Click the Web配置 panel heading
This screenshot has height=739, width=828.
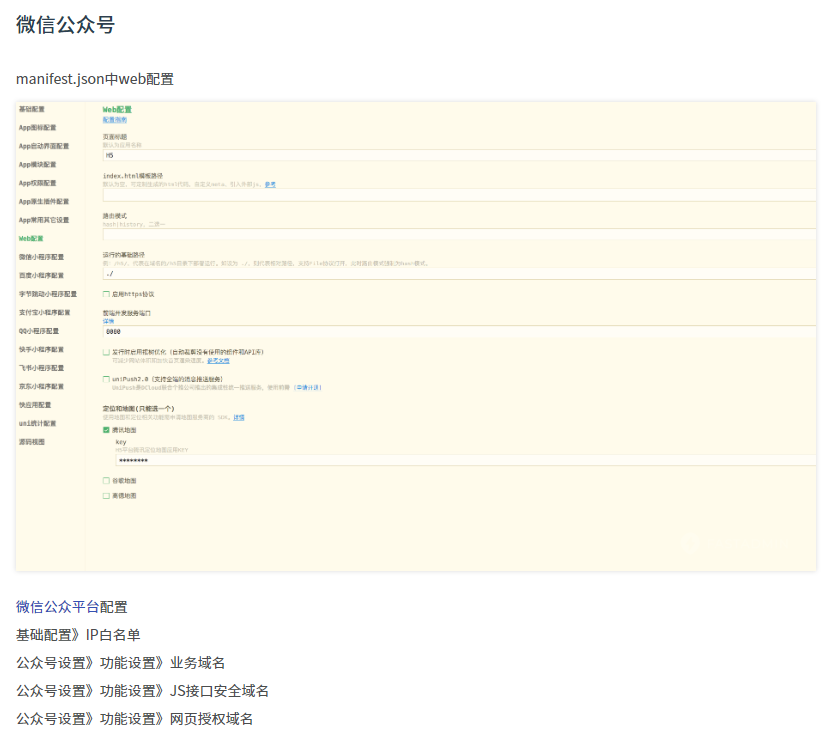tap(117, 110)
